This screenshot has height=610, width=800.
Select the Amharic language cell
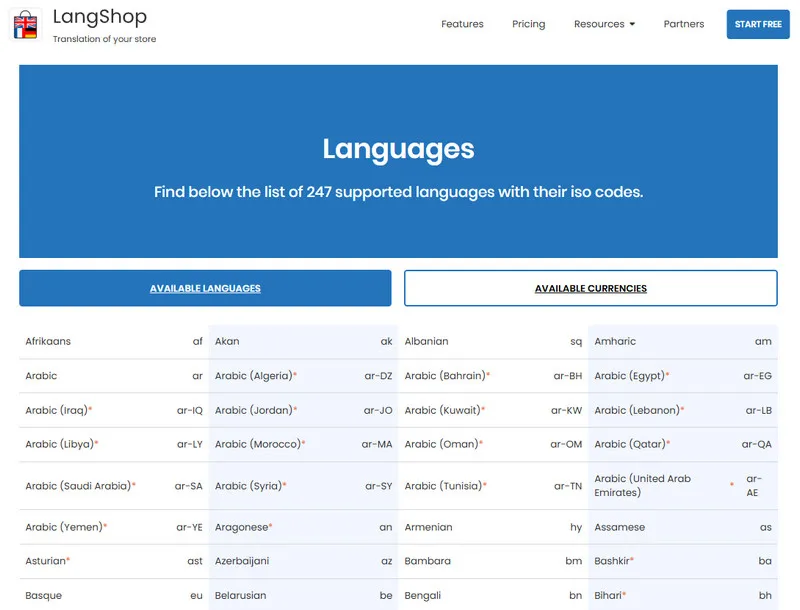click(x=683, y=341)
